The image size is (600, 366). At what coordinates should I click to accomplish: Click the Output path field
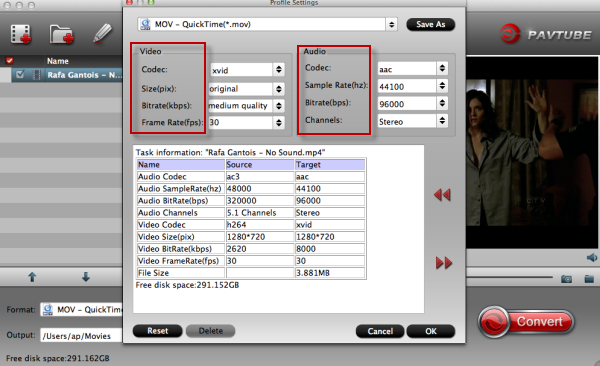[x=82, y=336]
